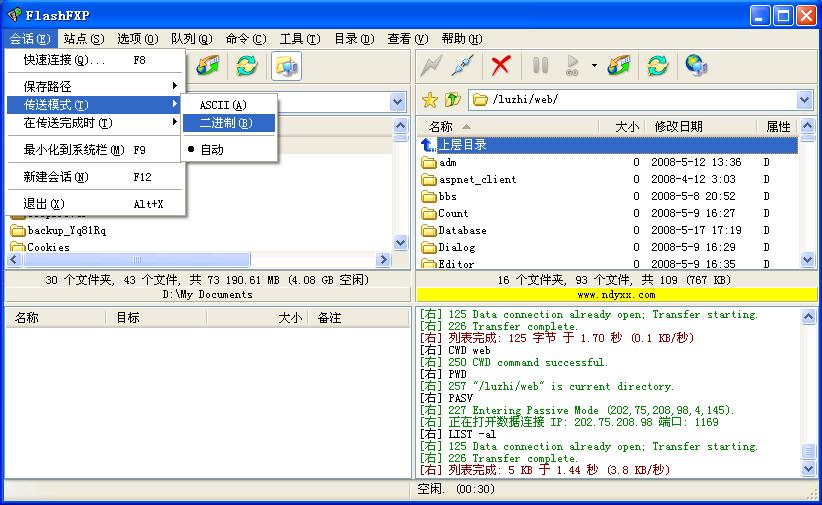Select 二进制 (B) binary transfer mode
The height and width of the screenshot is (505, 822).
[x=224, y=123]
